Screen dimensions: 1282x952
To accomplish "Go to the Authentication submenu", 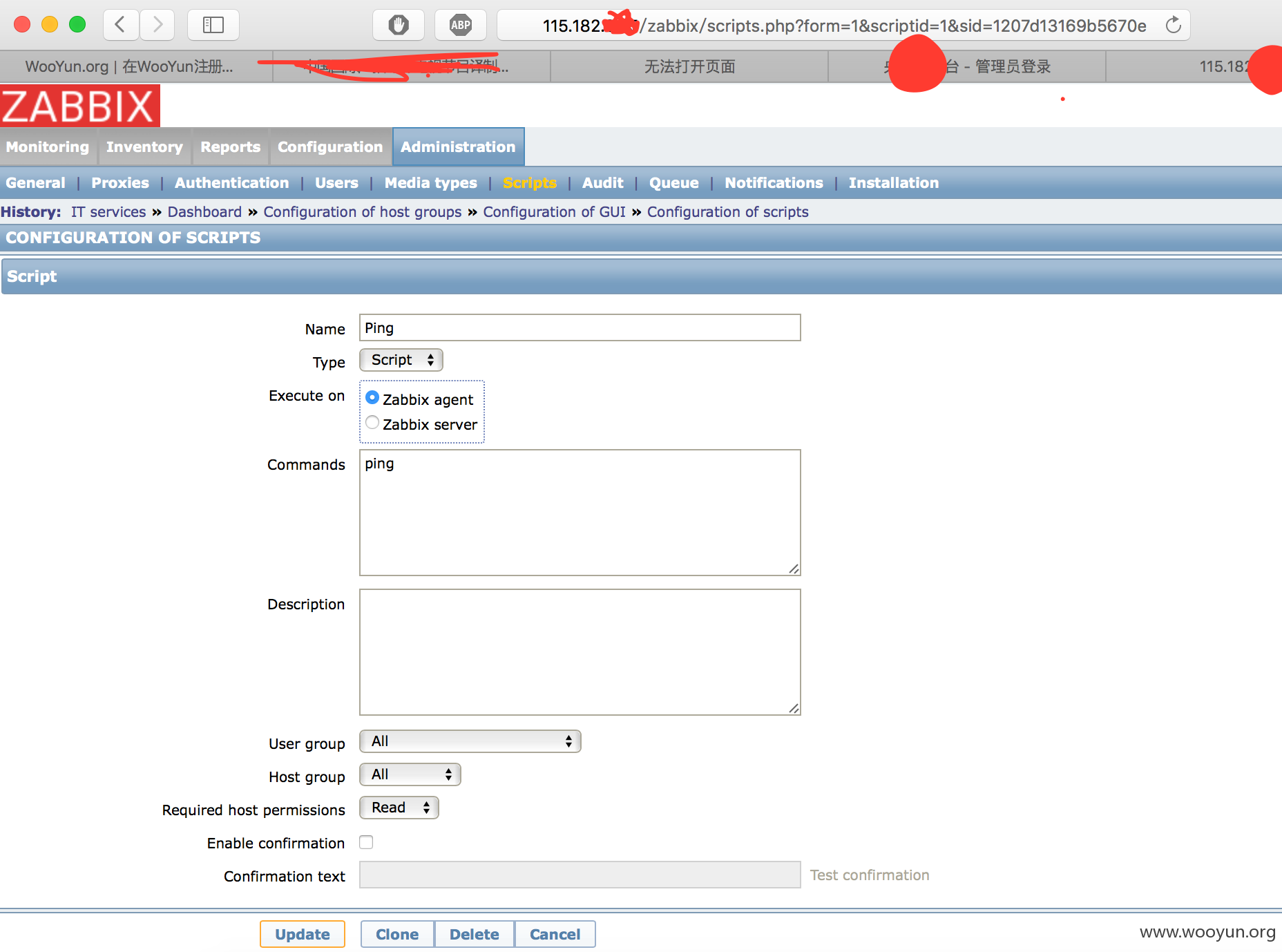I will tap(231, 183).
